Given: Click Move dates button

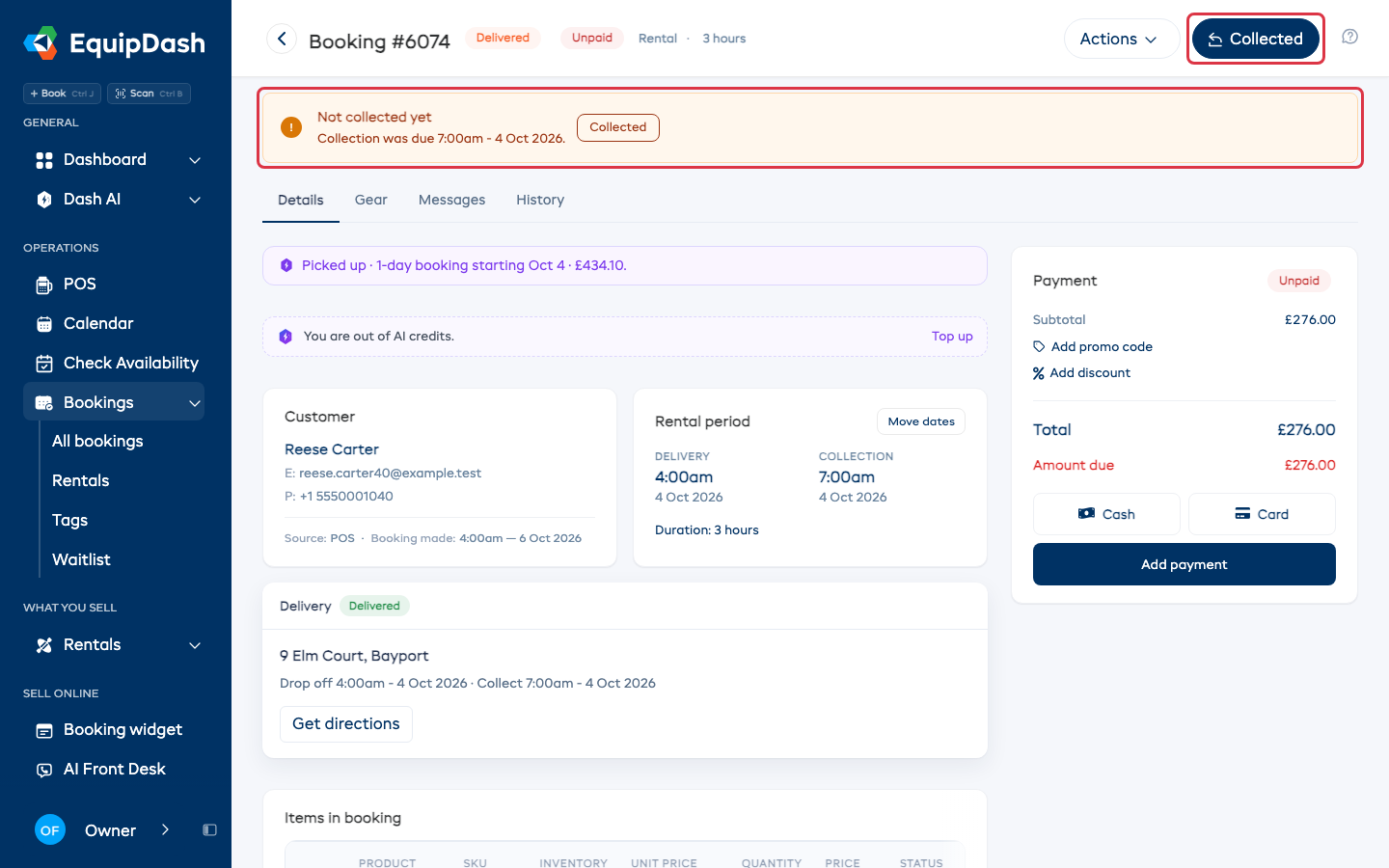Looking at the screenshot, I should (921, 421).
